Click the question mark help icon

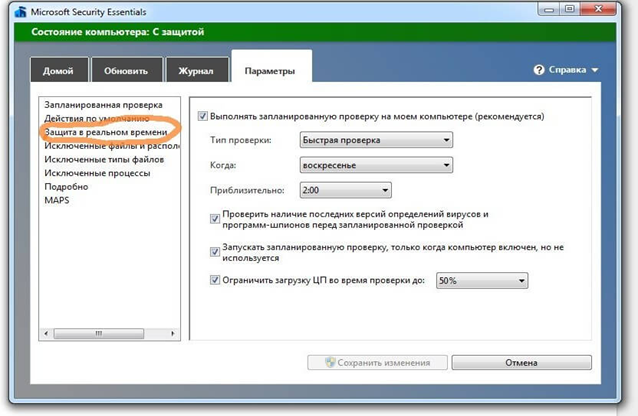539,70
